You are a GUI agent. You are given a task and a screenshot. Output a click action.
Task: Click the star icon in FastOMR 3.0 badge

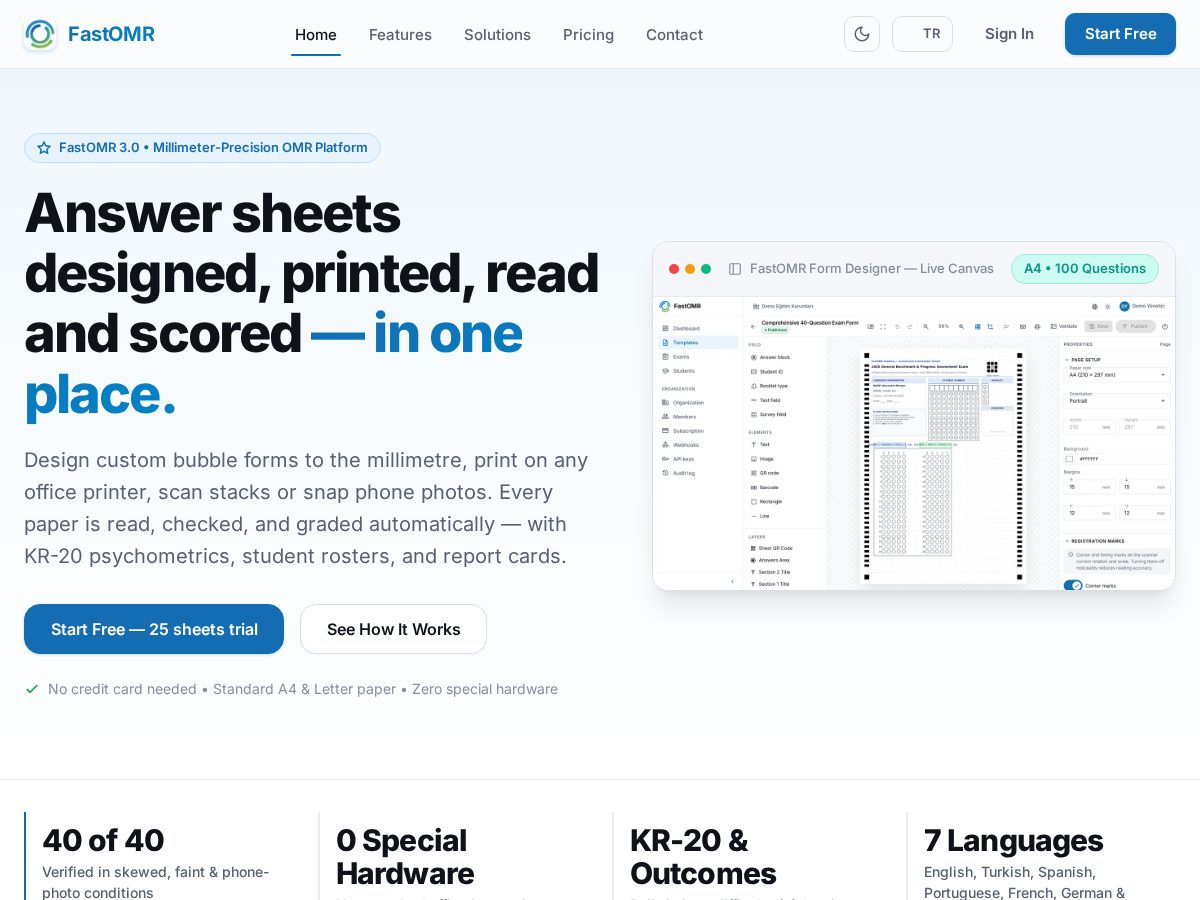[x=44, y=148]
